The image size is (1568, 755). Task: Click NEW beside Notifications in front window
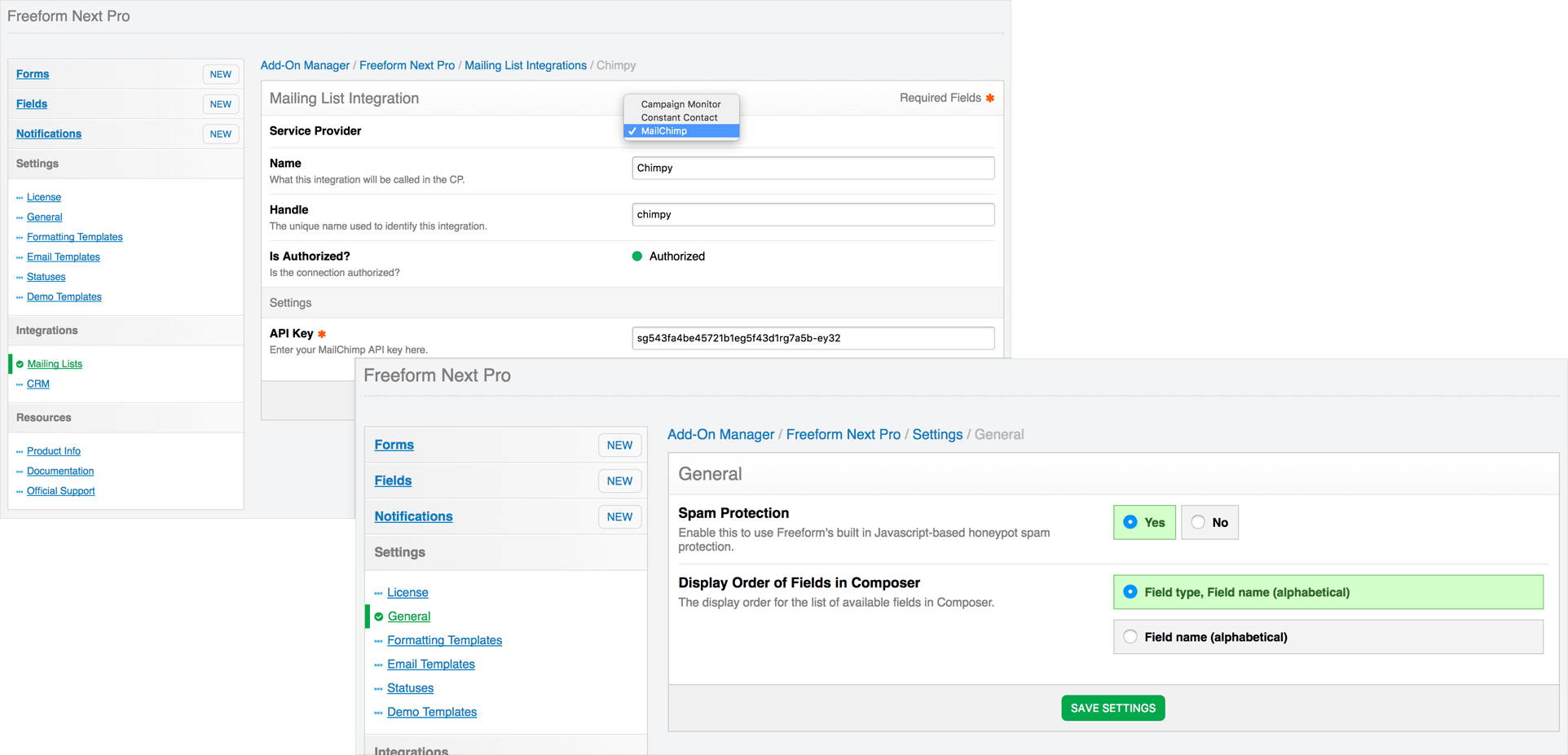619,517
